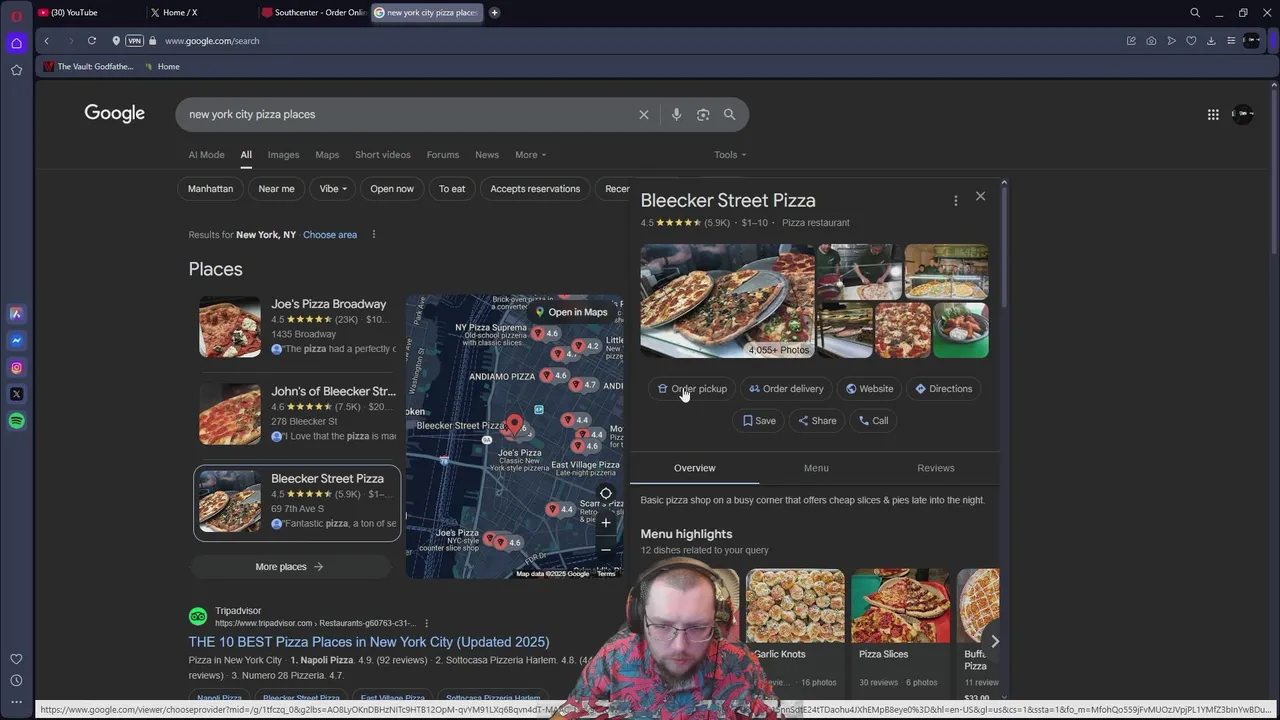Image resolution: width=1280 pixels, height=720 pixels.
Task: Toggle Accepts reservations filter chip
Action: [x=535, y=189]
